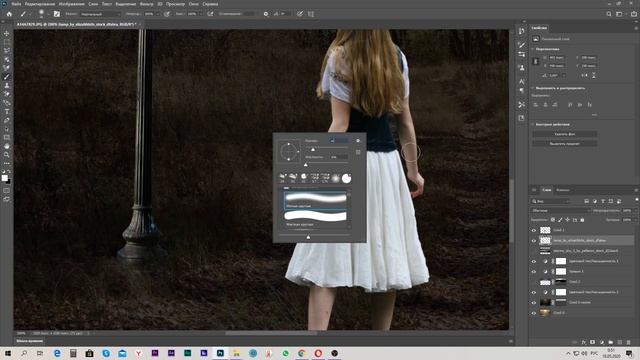Open the Изображение menu

click(71, 4)
